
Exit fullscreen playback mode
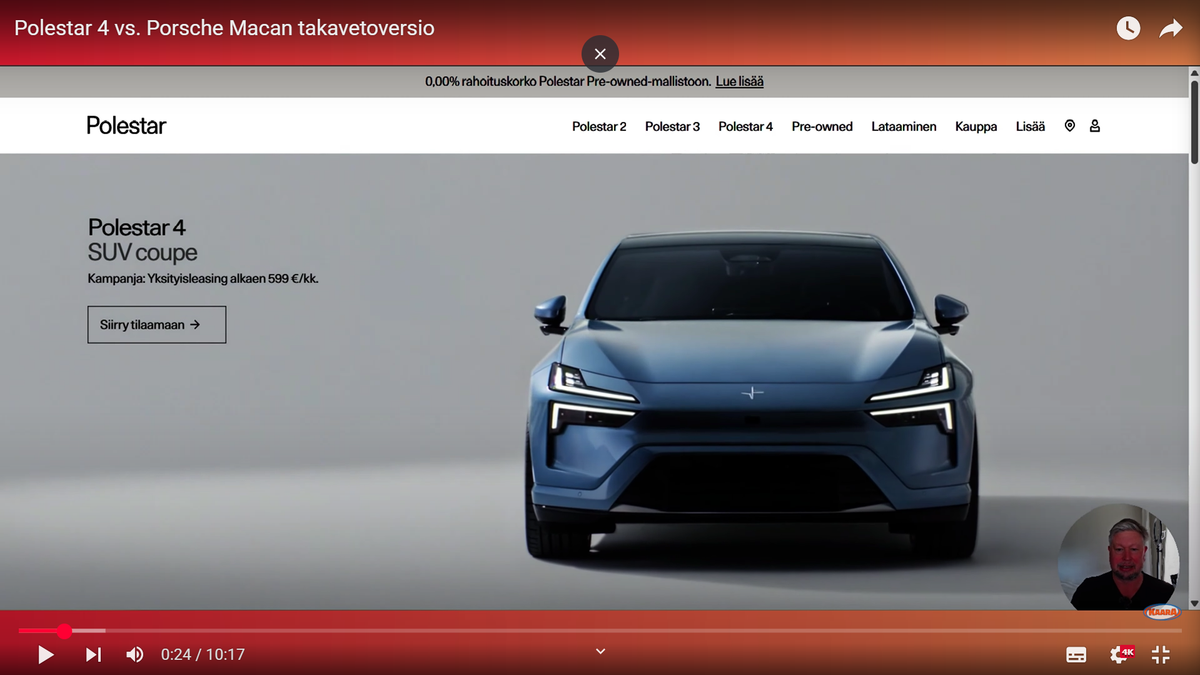pyautogui.click(x=1160, y=654)
